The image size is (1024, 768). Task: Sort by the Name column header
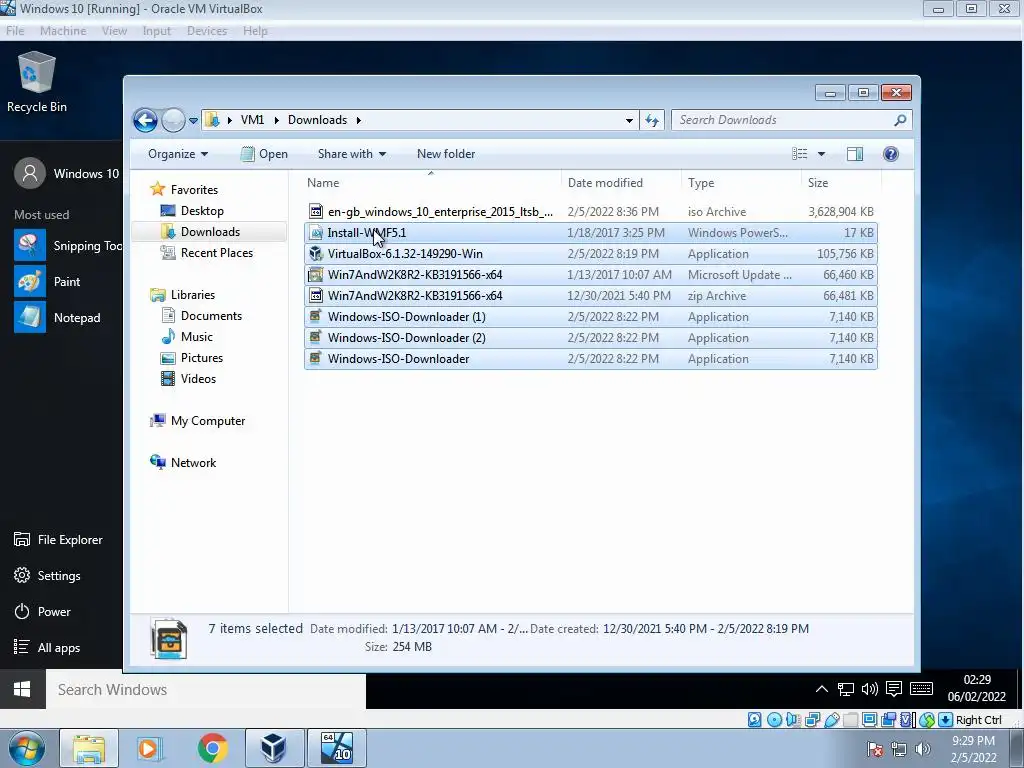pos(431,183)
